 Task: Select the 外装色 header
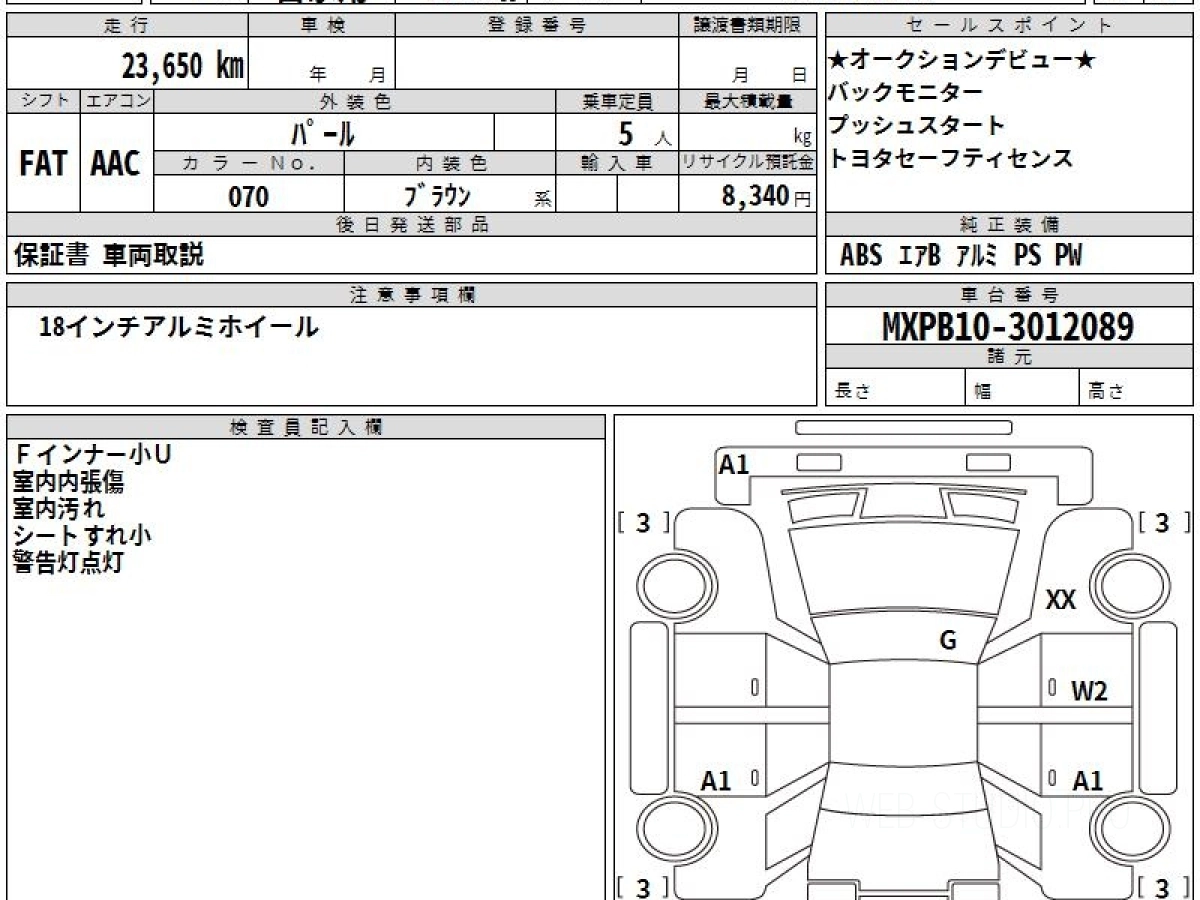pos(355,101)
